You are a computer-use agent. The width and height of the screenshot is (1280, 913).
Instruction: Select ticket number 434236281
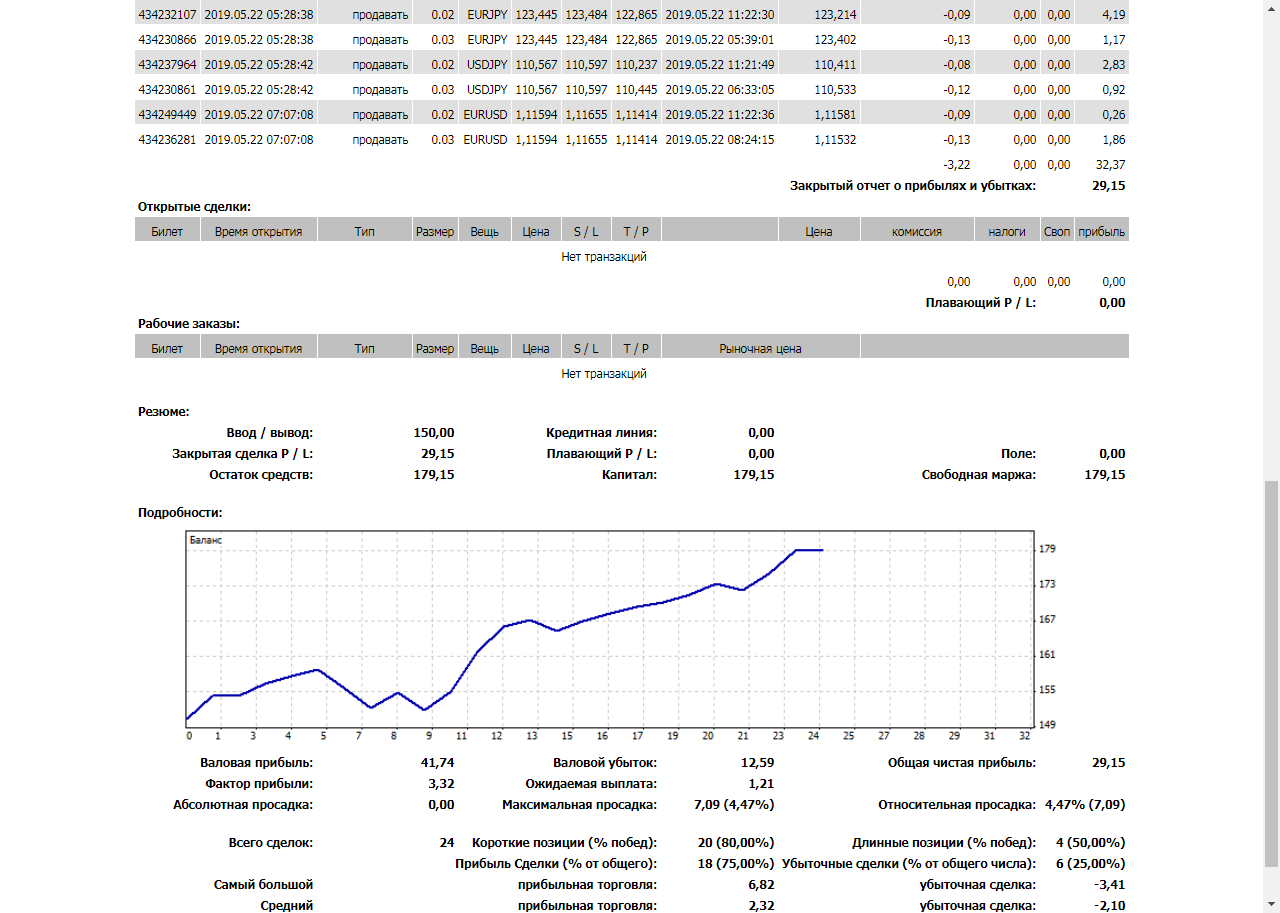click(167, 140)
